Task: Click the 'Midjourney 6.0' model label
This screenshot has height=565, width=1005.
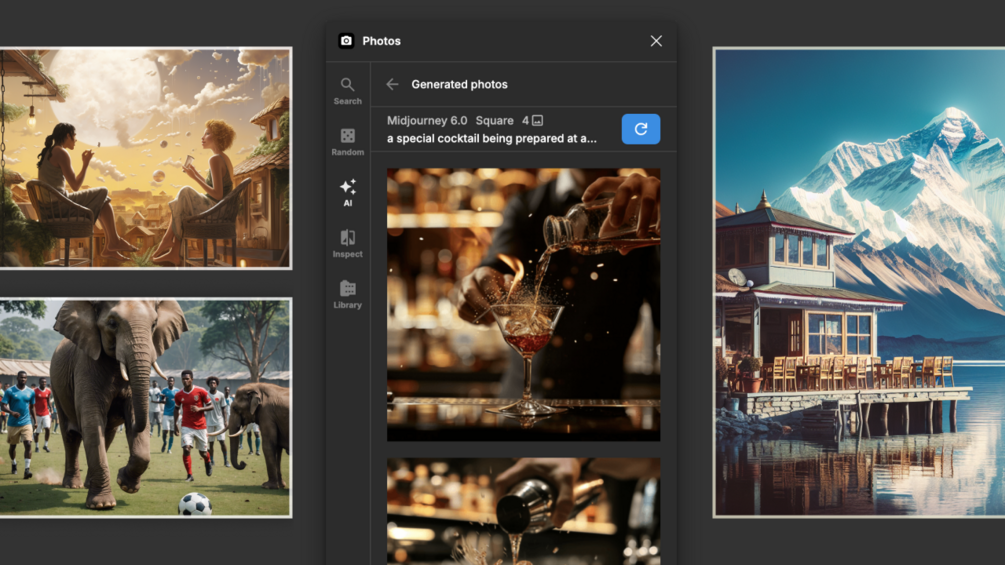Action: click(x=427, y=120)
